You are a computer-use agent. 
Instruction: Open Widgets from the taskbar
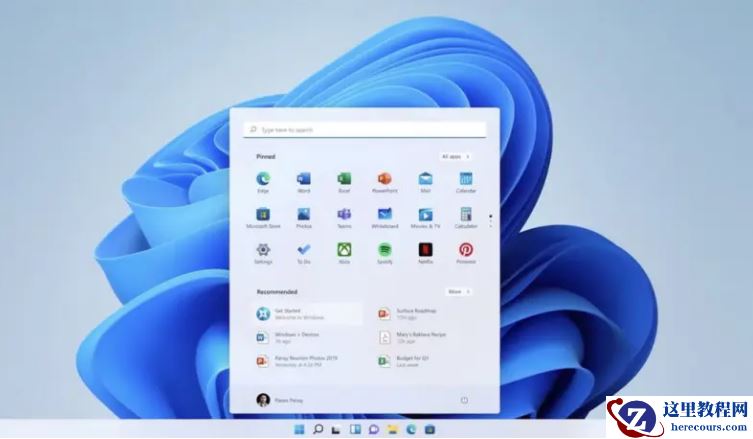coord(355,429)
